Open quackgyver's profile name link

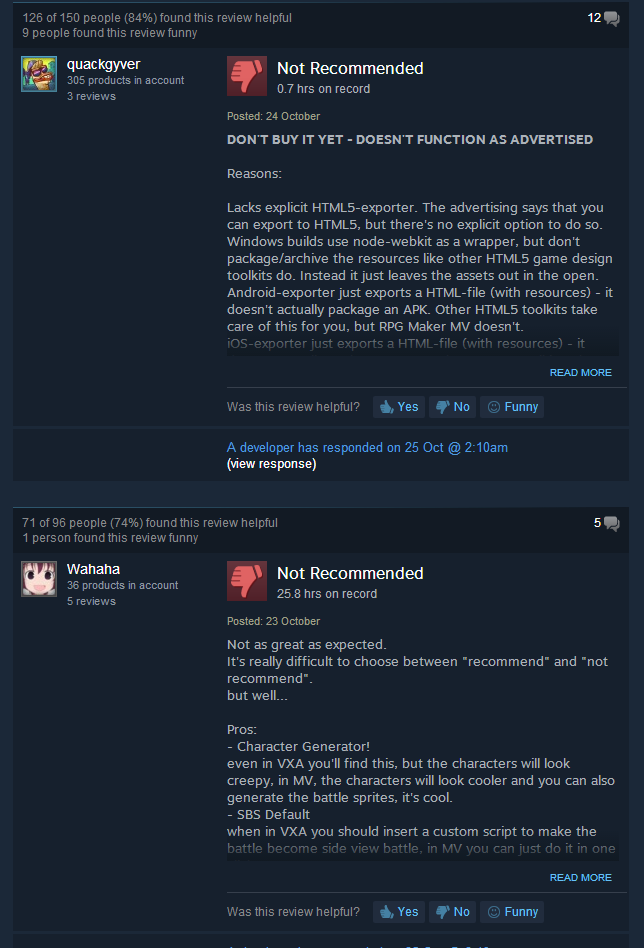coord(103,64)
